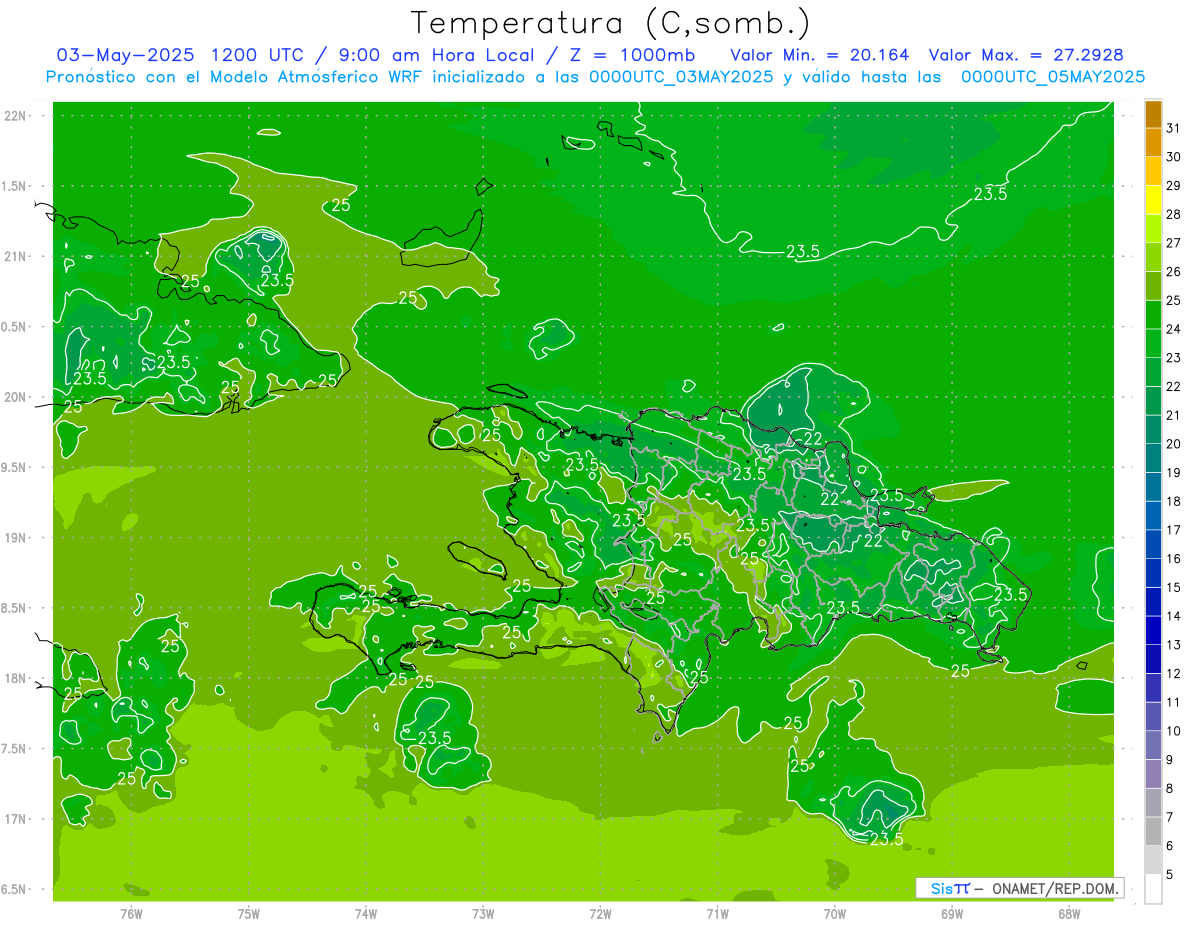This screenshot has height=927, width=1200.
Task: Click the 76W longitude label
Action: click(x=131, y=914)
